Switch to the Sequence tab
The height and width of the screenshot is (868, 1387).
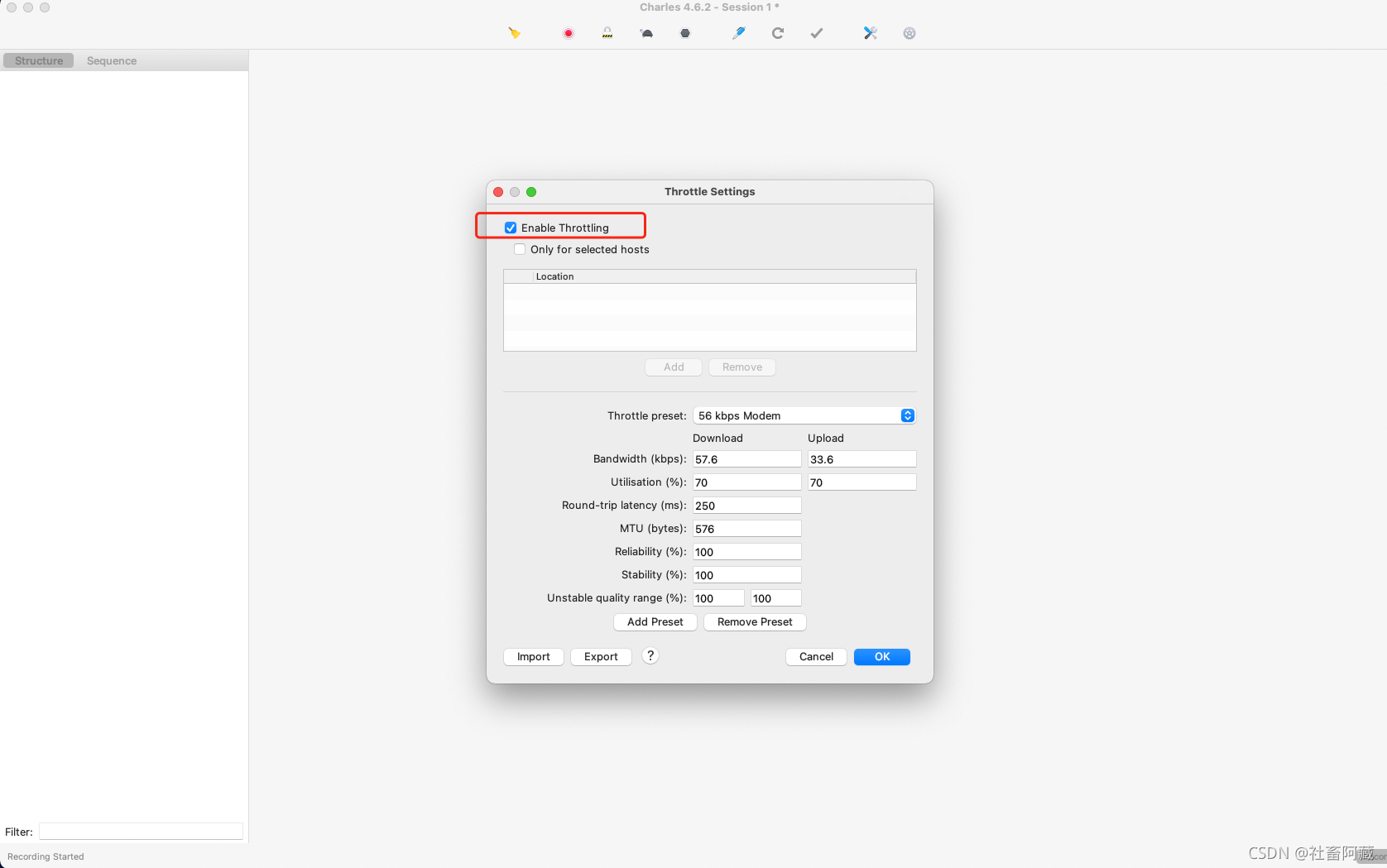click(x=112, y=60)
